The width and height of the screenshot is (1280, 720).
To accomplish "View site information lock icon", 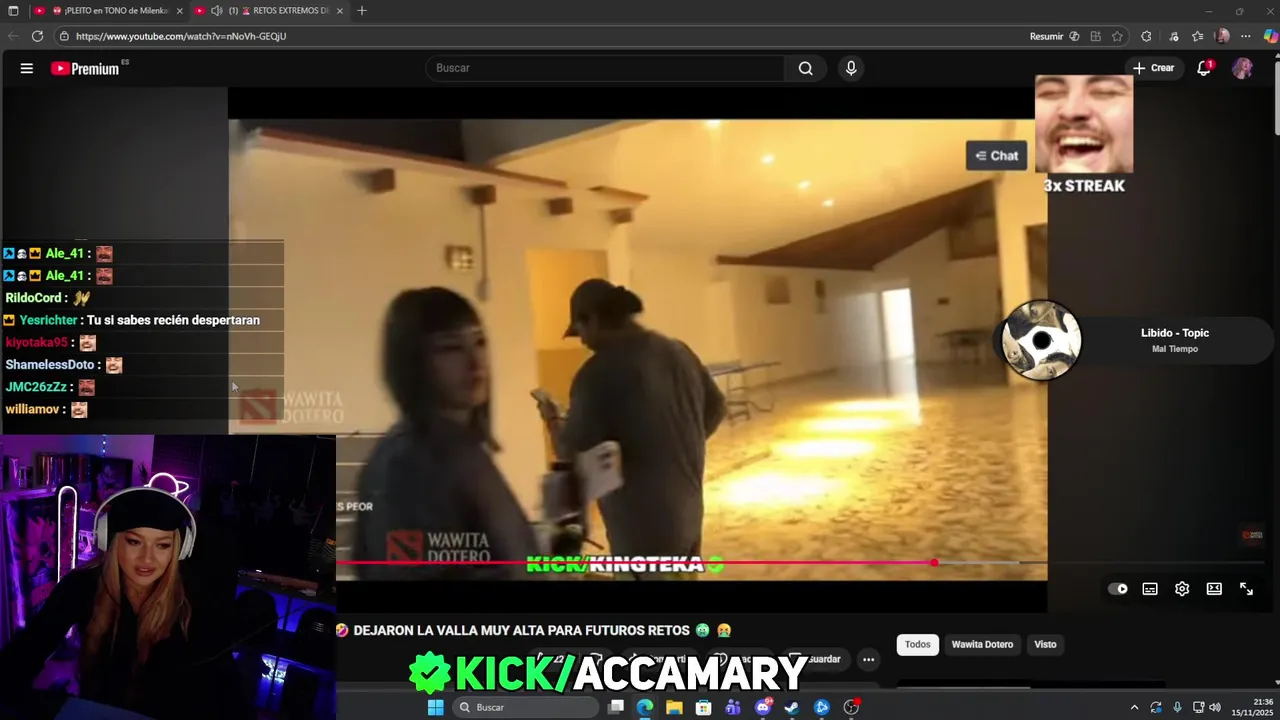I will click(64, 36).
